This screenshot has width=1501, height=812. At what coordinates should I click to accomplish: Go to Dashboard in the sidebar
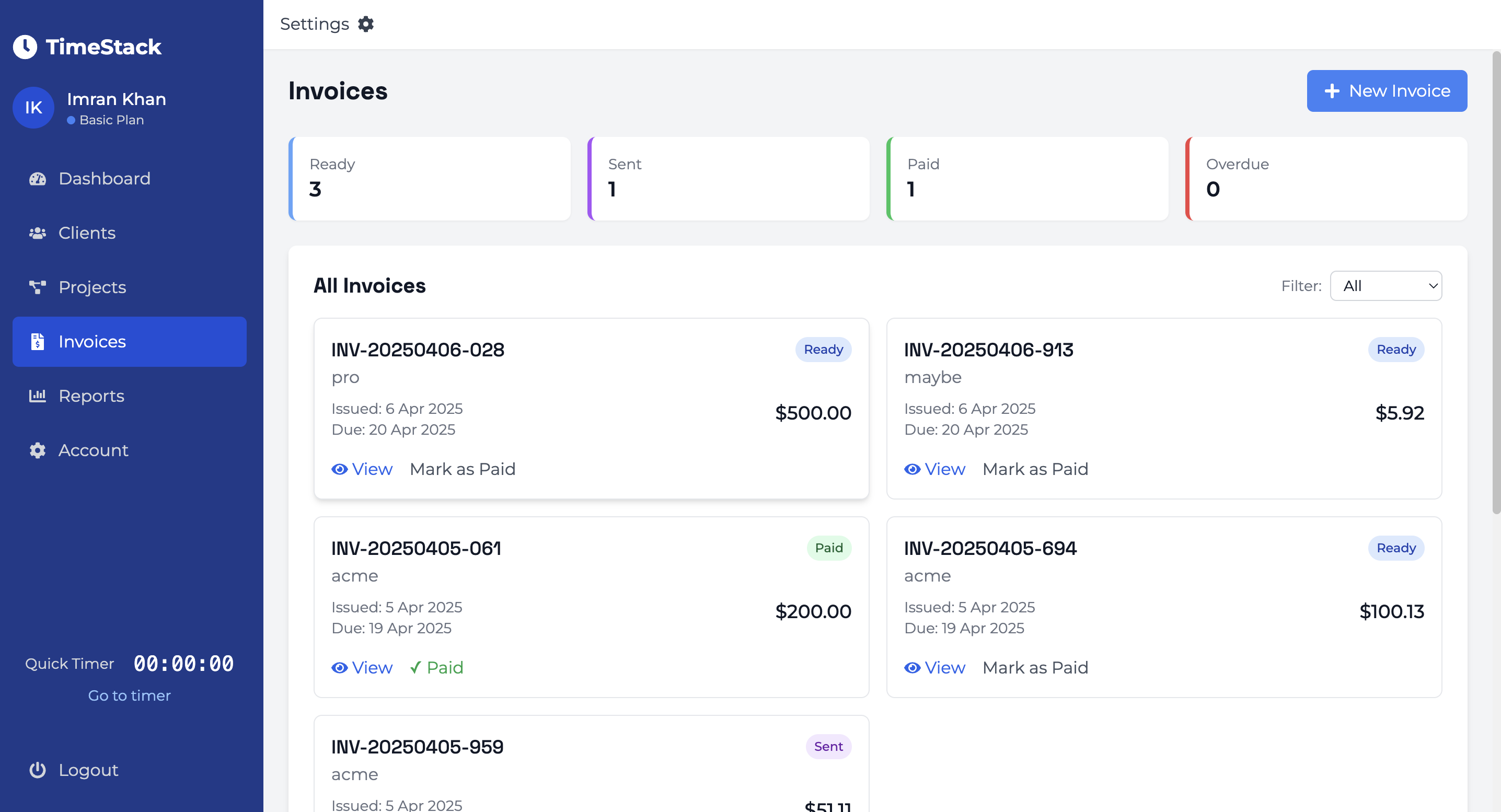[x=130, y=179]
